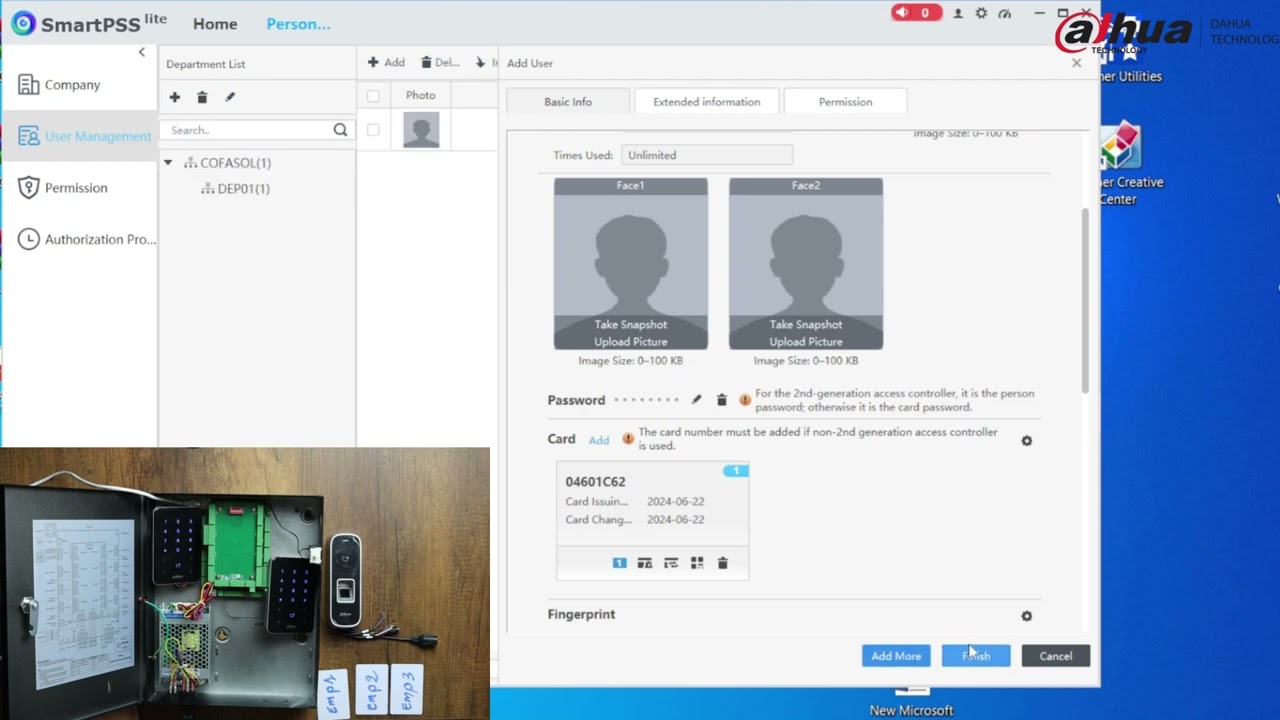Click the Add link next to Card
The image size is (1280, 720).
[599, 440]
